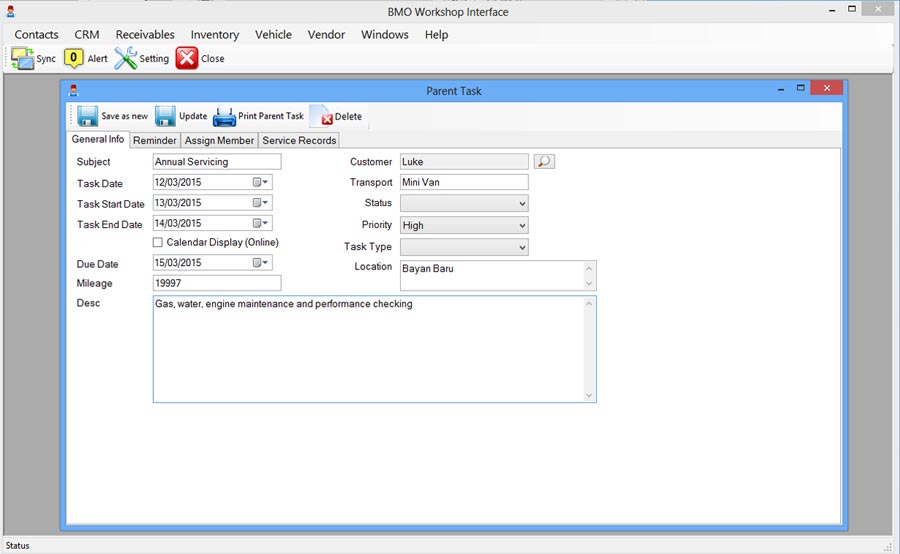The width and height of the screenshot is (900, 554).
Task: Click the Parent Task window icon
Action: point(73,91)
